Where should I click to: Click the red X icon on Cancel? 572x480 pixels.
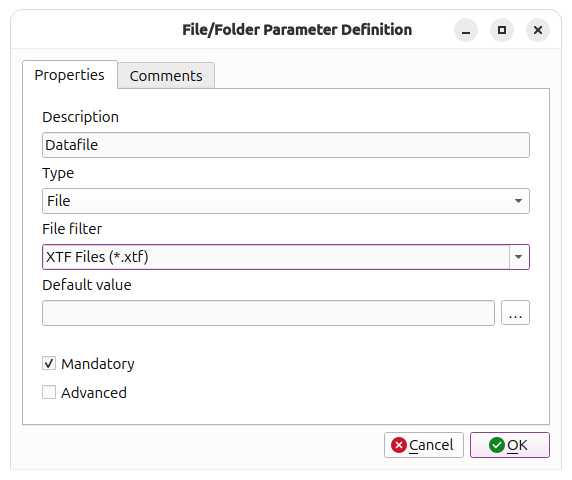pyautogui.click(x=399, y=445)
